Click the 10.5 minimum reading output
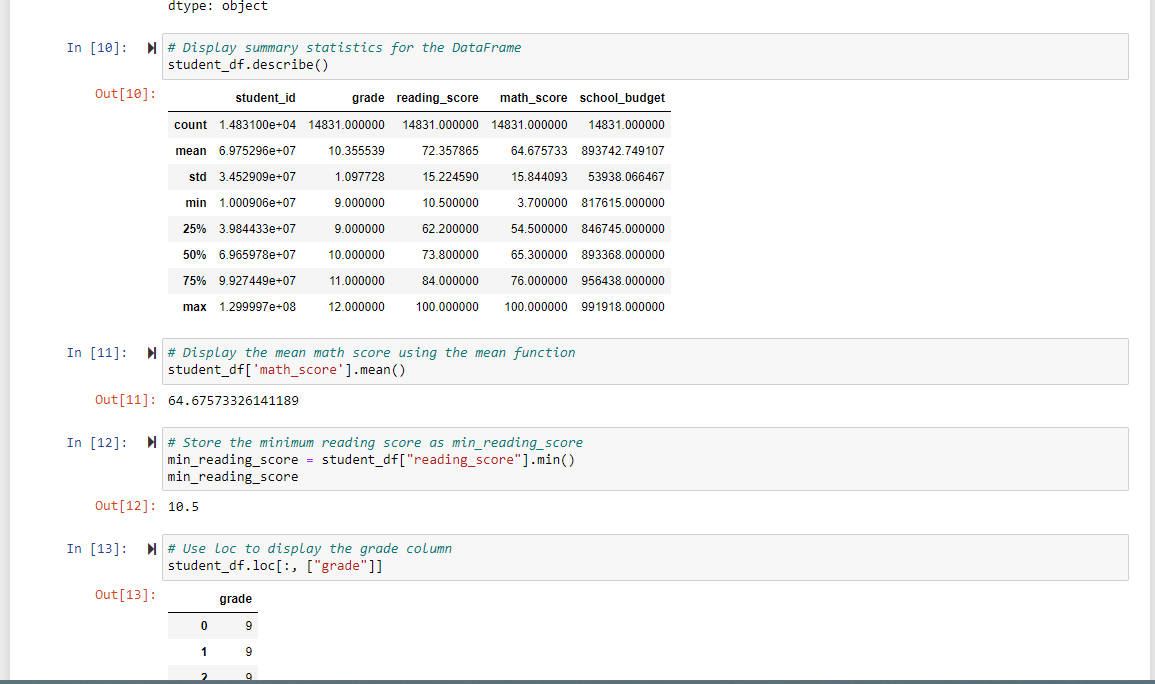 182,506
